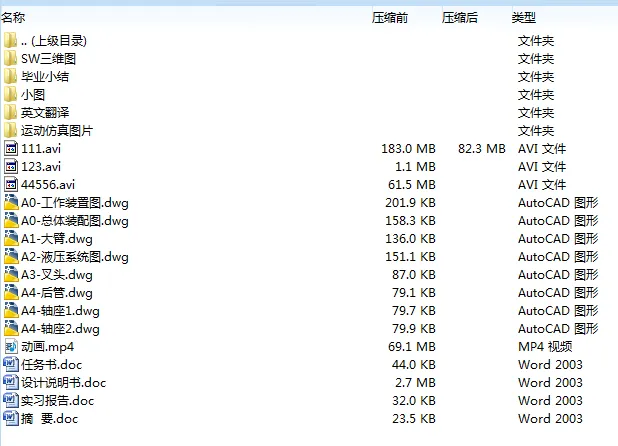618x446 pixels.
Task: Click the A4-轴座2.dwg AutoCAD icon
Action: coord(11,329)
